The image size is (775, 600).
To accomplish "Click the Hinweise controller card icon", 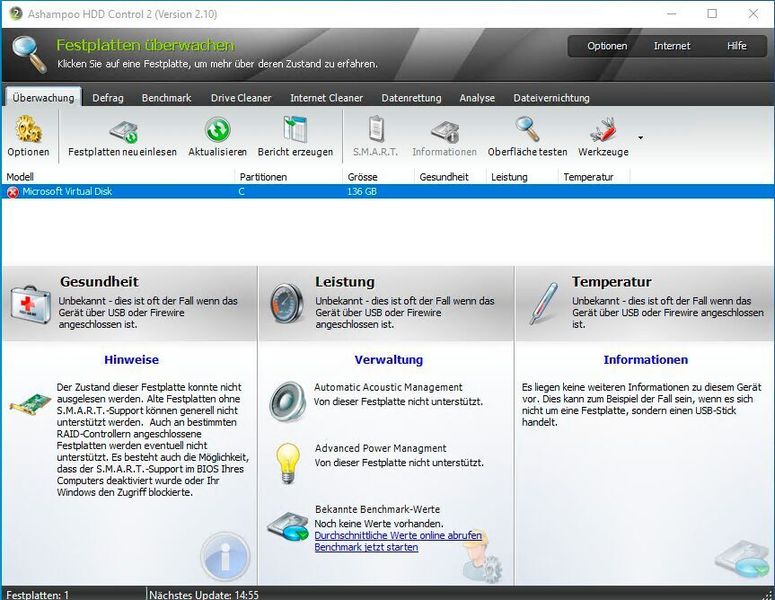I will coord(31,404).
